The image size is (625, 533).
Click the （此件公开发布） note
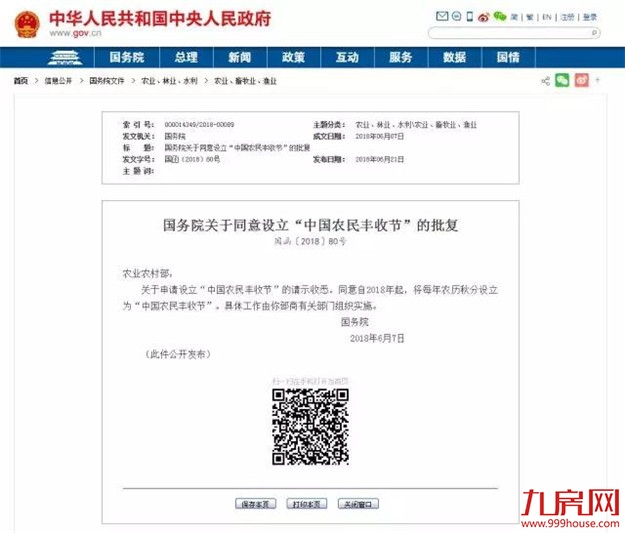coord(177,354)
